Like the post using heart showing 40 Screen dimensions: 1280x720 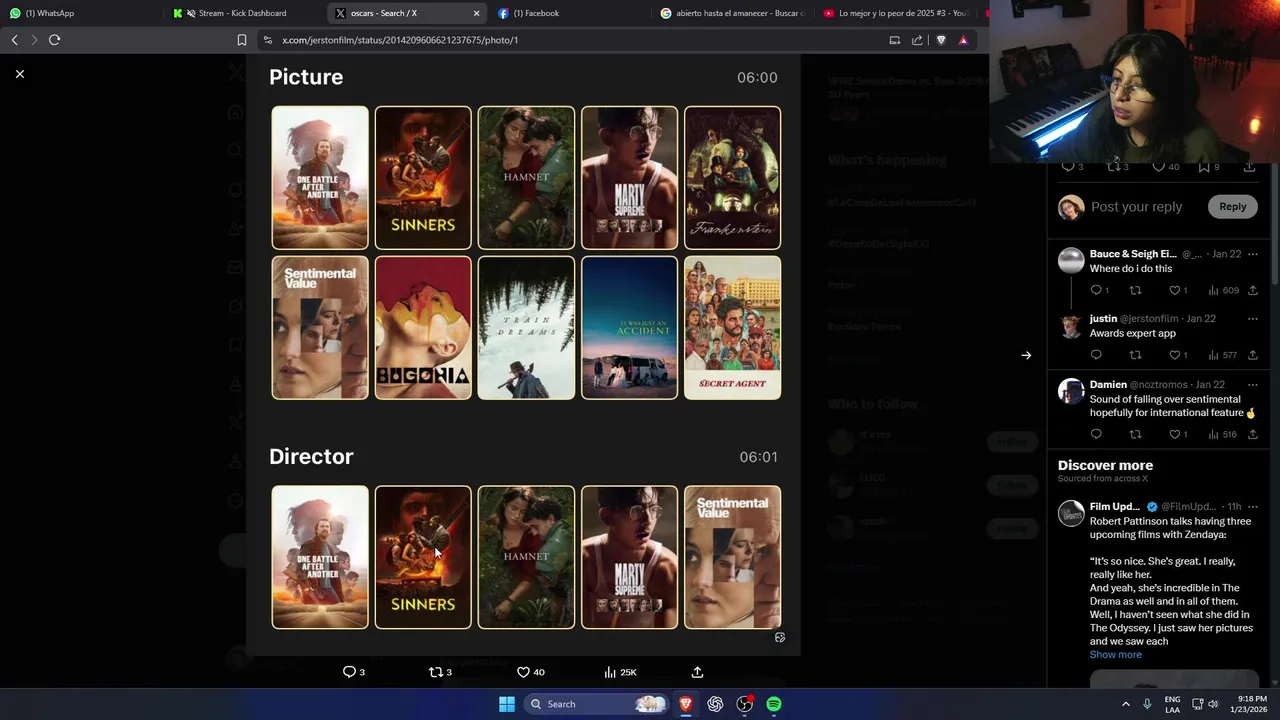click(x=523, y=672)
